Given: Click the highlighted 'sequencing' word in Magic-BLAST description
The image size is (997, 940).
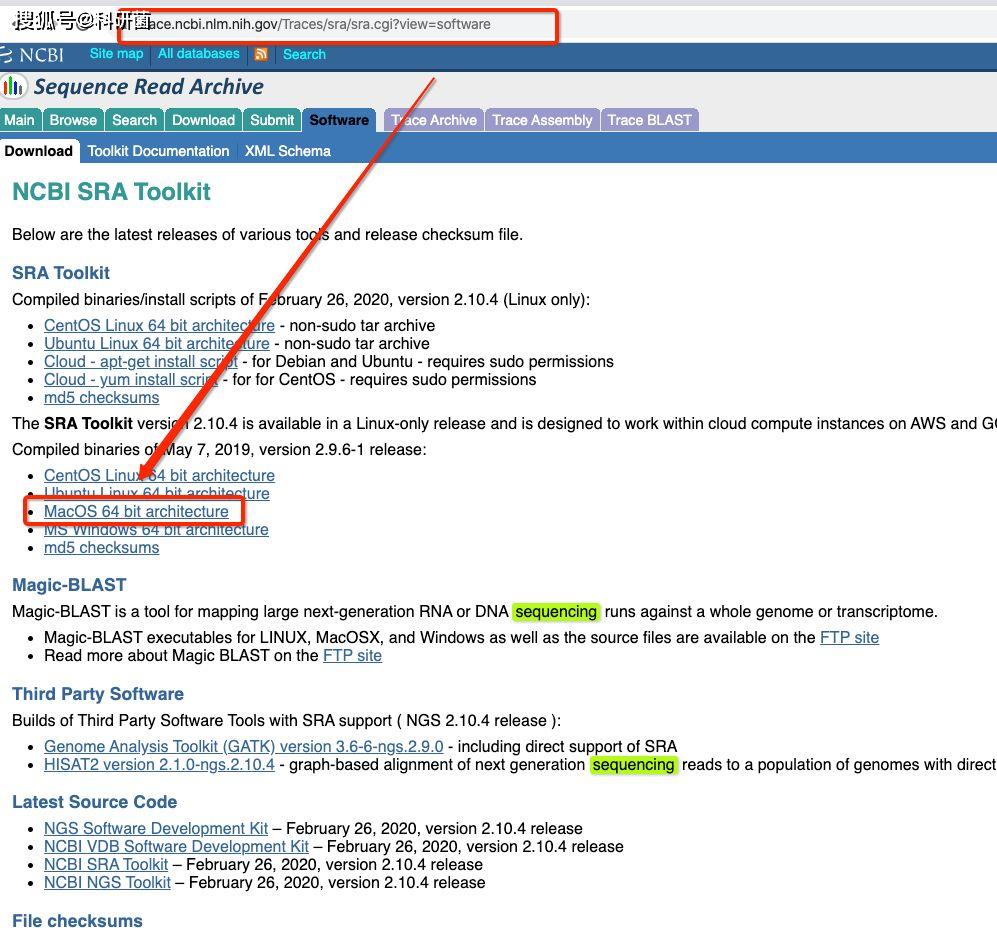Looking at the screenshot, I should (x=556, y=612).
